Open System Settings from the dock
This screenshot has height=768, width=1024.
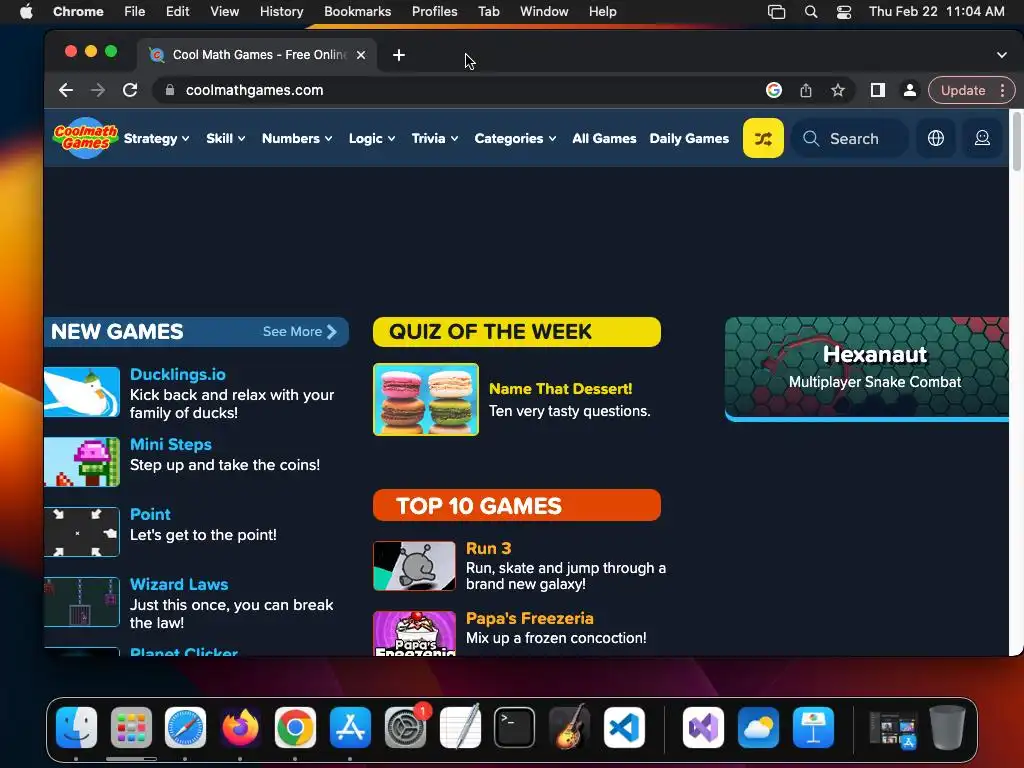point(406,728)
